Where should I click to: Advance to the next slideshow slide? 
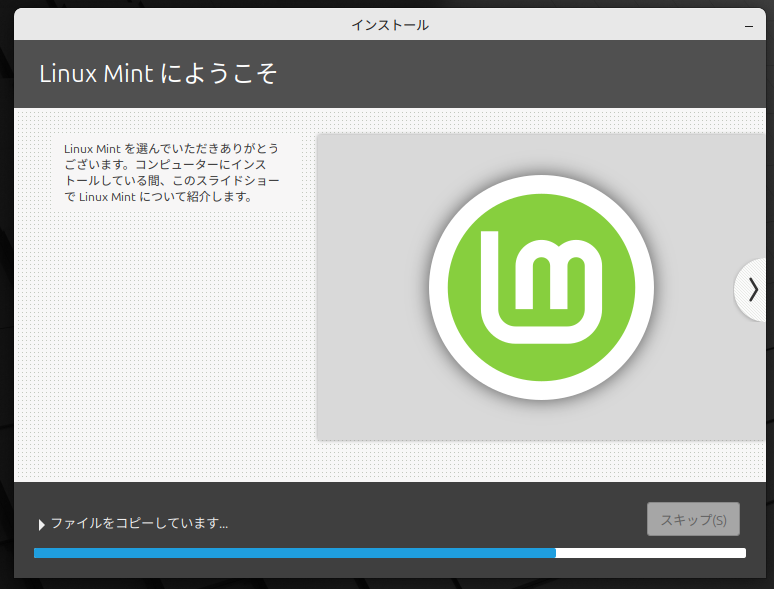pos(752,290)
